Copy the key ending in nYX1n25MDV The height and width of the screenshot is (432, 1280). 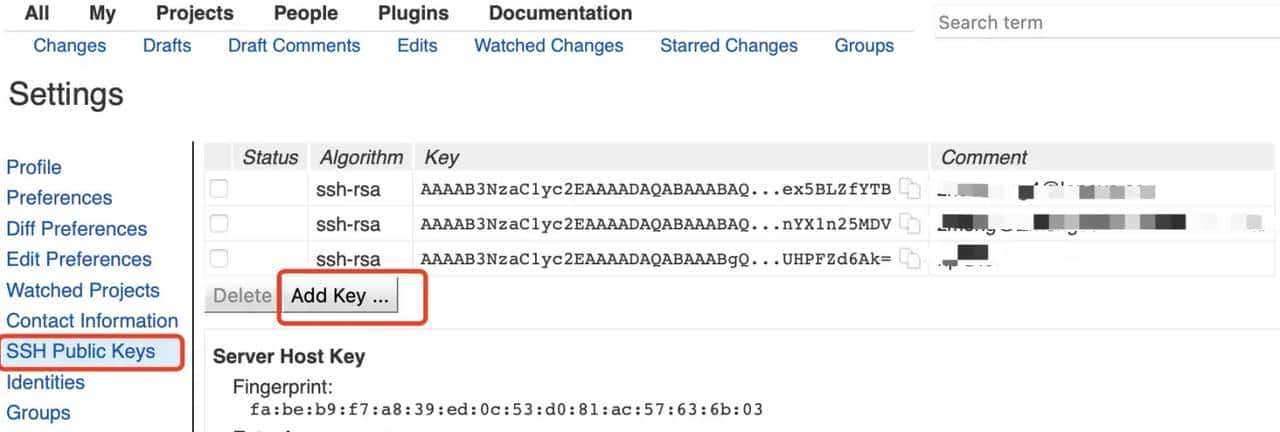pyautogui.click(x=908, y=223)
